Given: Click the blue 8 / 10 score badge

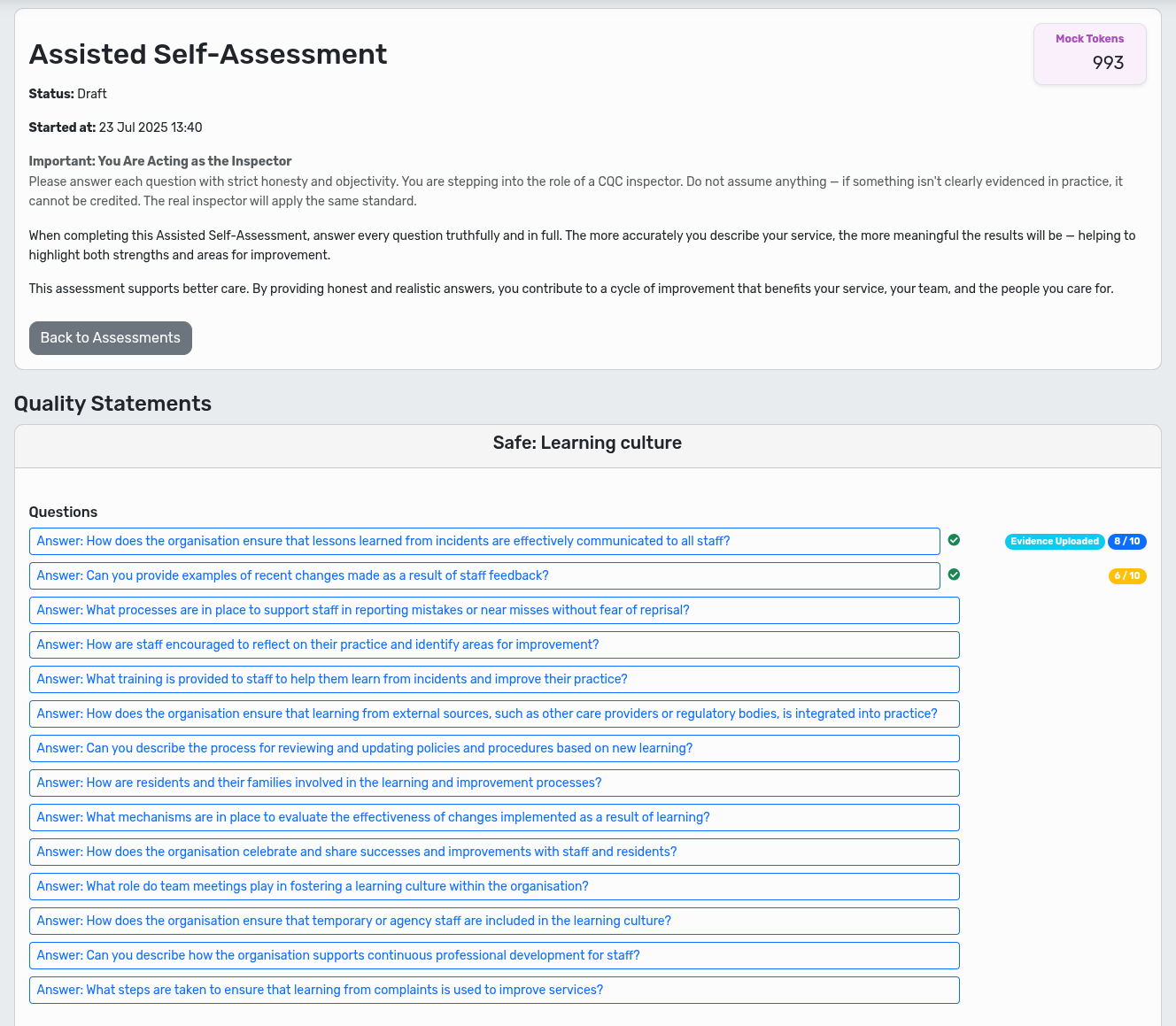Looking at the screenshot, I should point(1126,541).
